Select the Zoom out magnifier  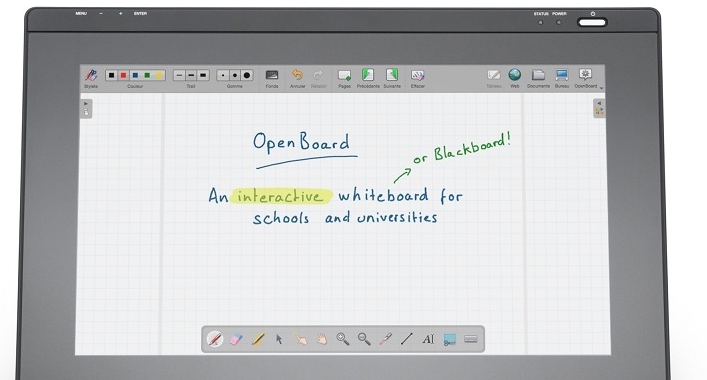[364, 339]
